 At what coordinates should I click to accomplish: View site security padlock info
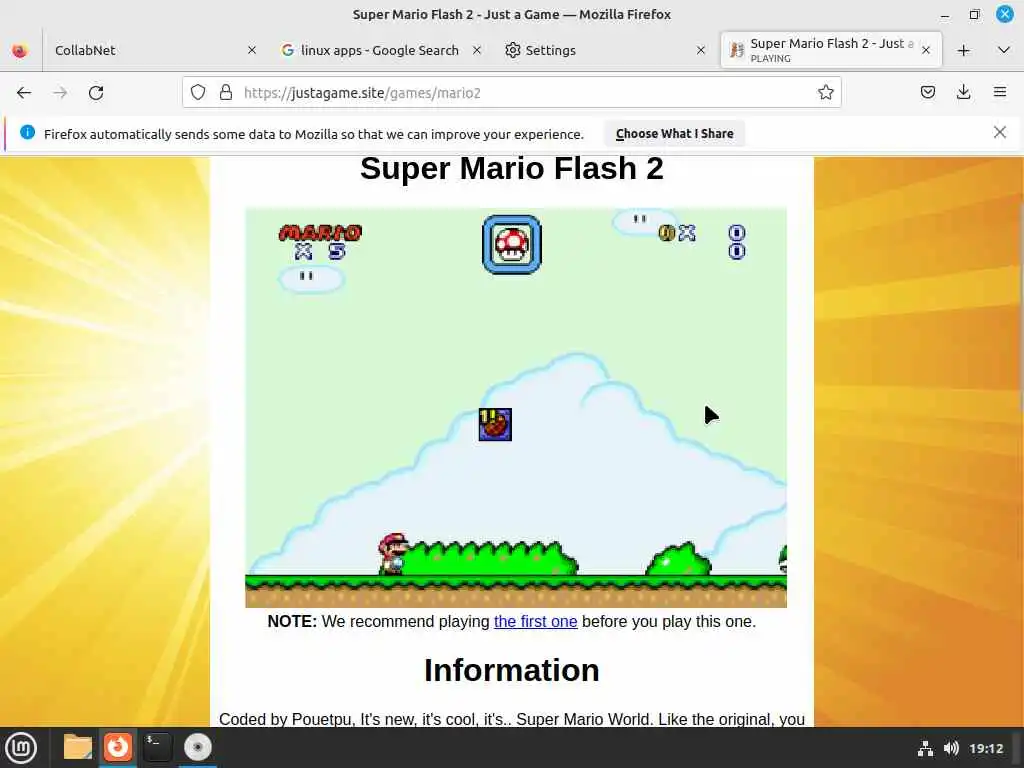tap(226, 93)
